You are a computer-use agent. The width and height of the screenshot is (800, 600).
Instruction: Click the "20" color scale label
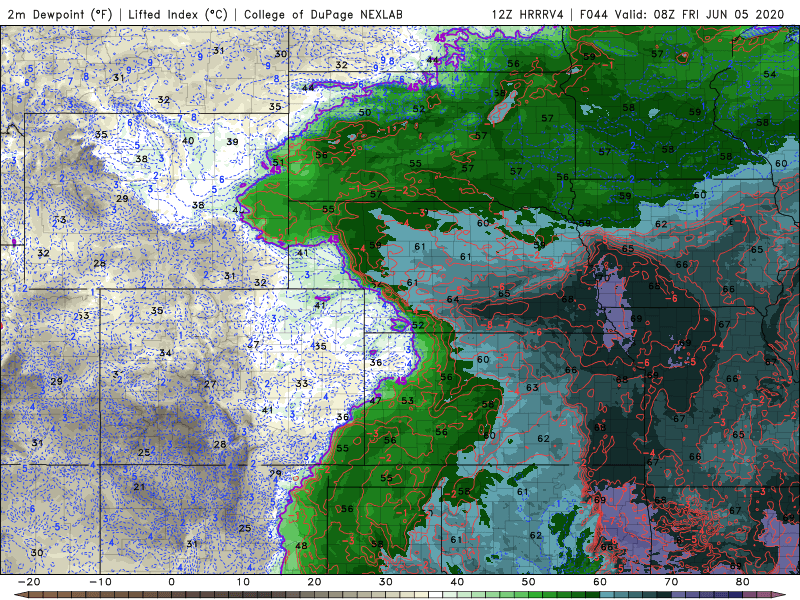click(314, 582)
